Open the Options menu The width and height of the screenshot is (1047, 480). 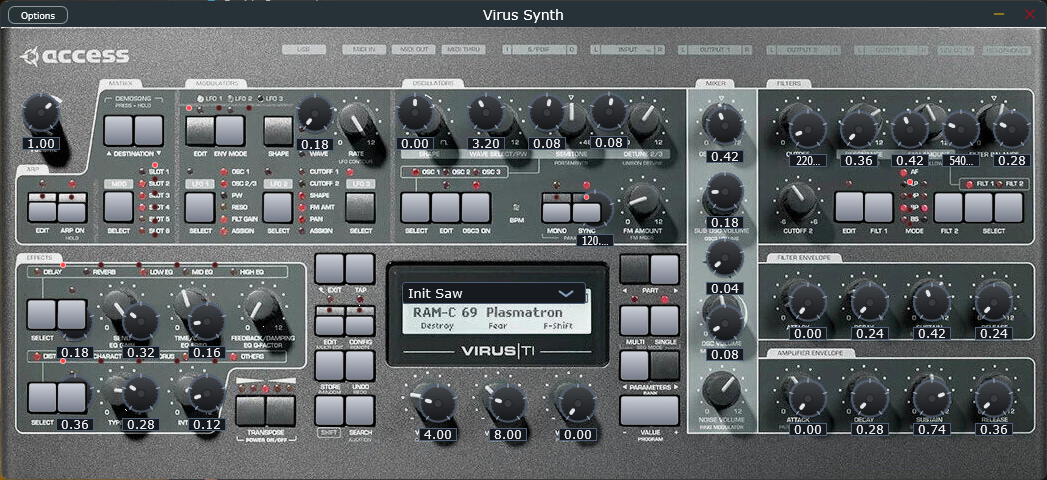[x=37, y=15]
